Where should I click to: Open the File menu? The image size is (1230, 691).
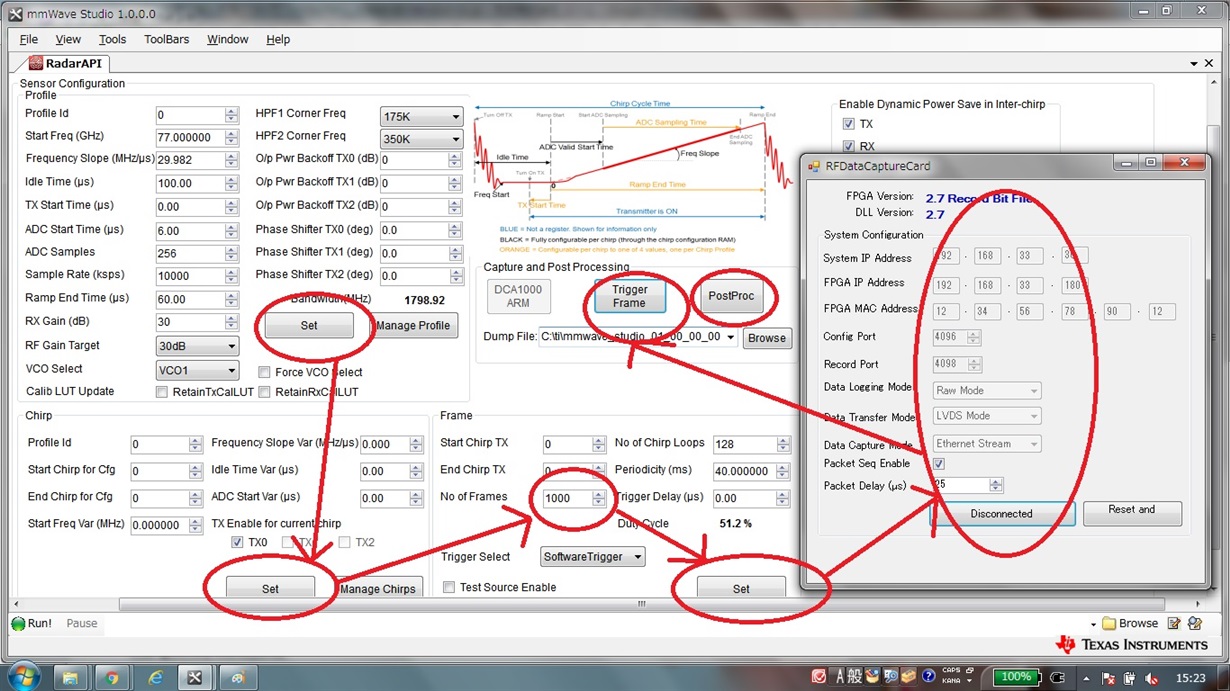[29, 39]
